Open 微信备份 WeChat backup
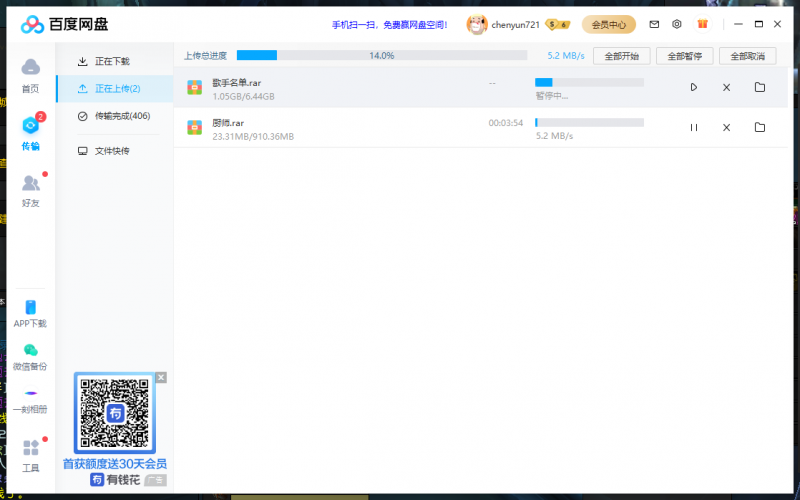The height and width of the screenshot is (500, 800). (31, 356)
